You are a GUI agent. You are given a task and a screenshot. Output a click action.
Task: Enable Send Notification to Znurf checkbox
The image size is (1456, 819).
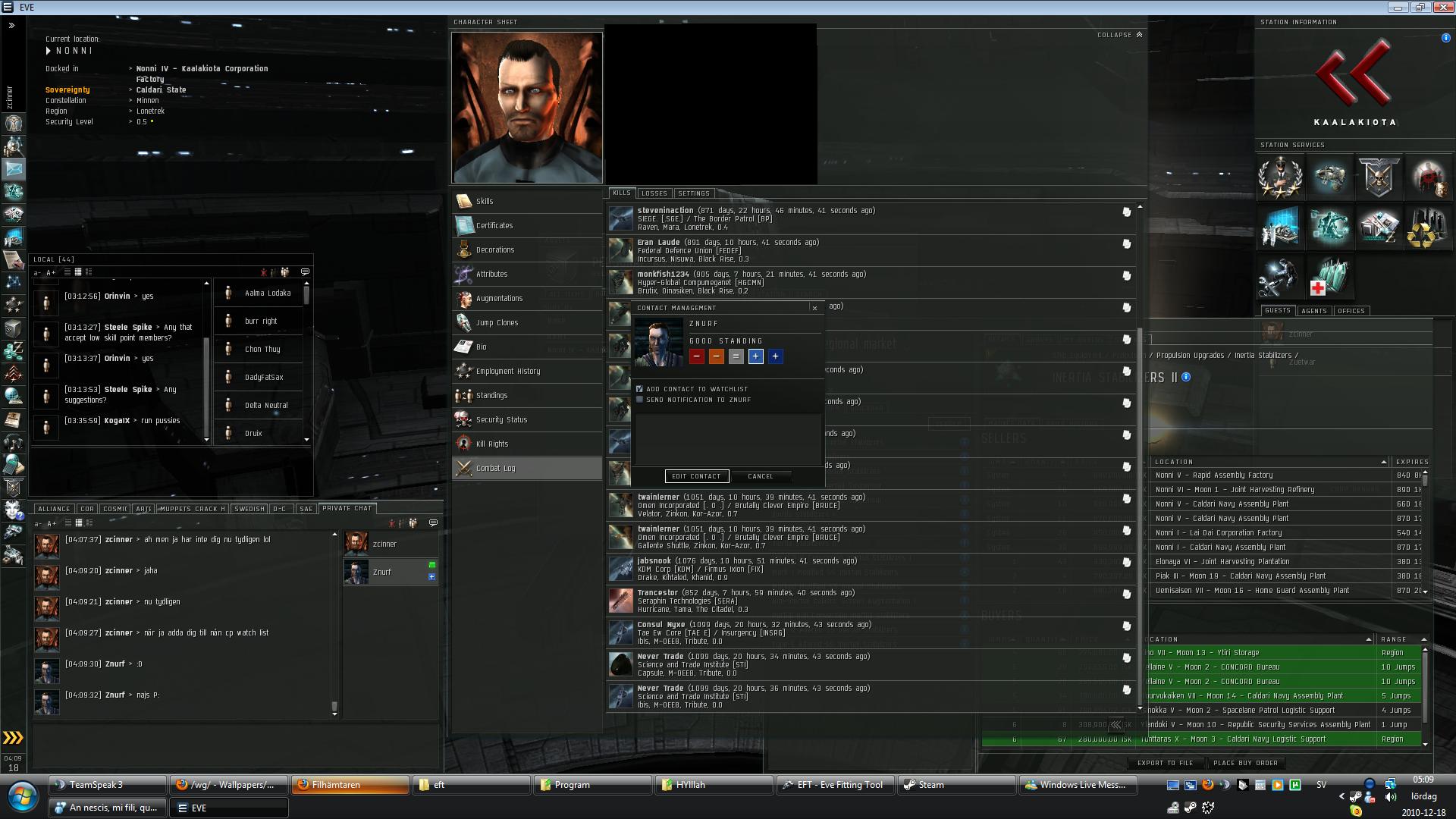pyautogui.click(x=639, y=400)
